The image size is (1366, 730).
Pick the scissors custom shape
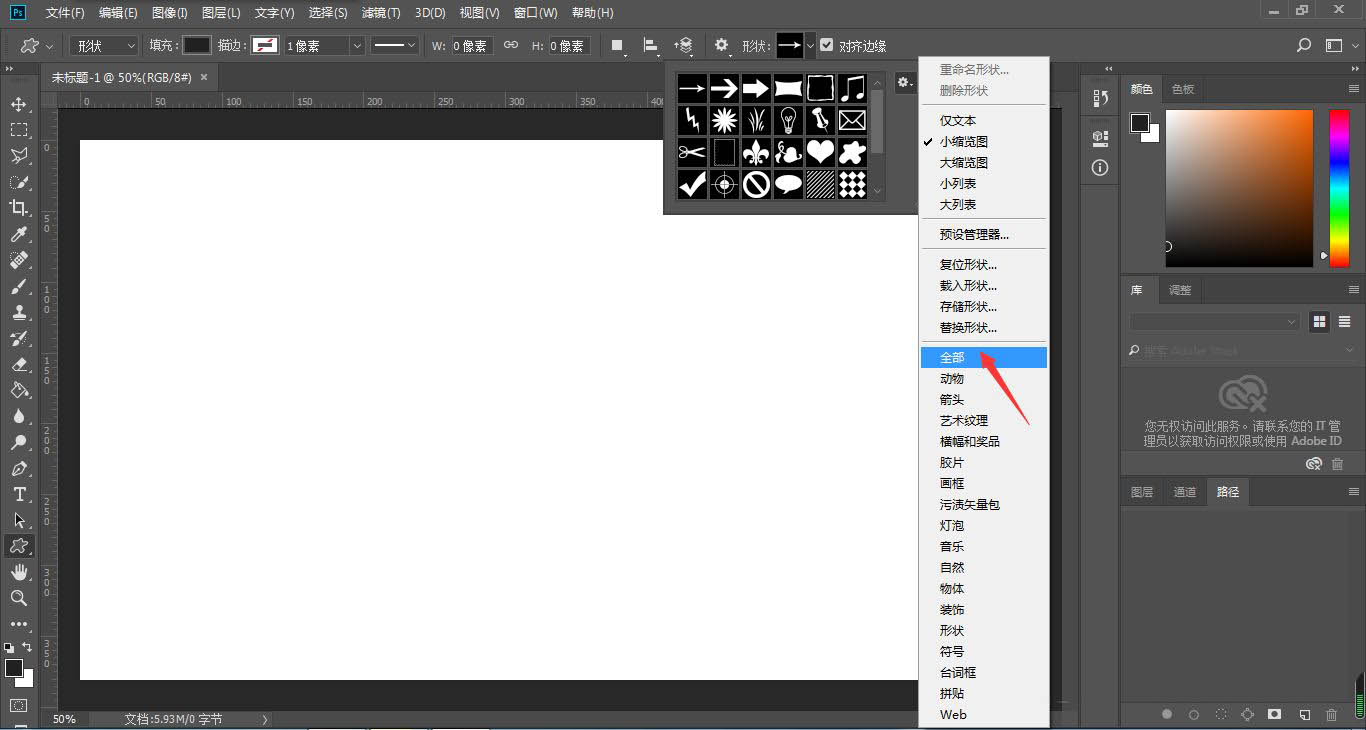click(x=691, y=152)
